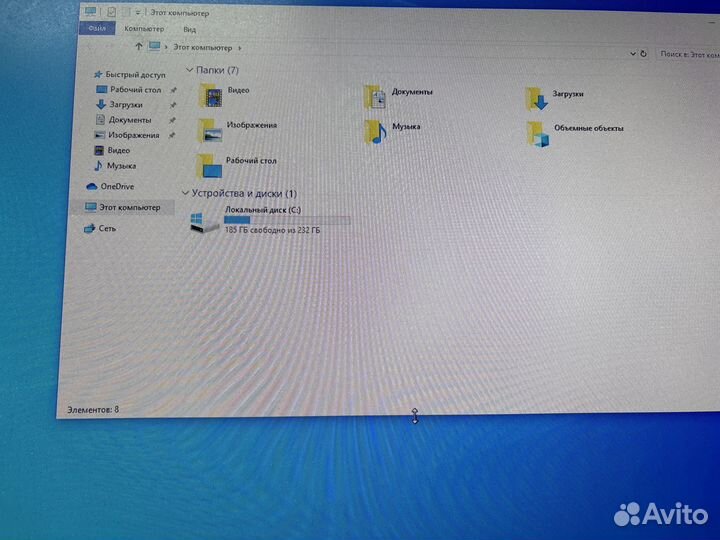Screen dimensions: 720x540
Task: Click the refresh button next to address bar
Action: (644, 53)
